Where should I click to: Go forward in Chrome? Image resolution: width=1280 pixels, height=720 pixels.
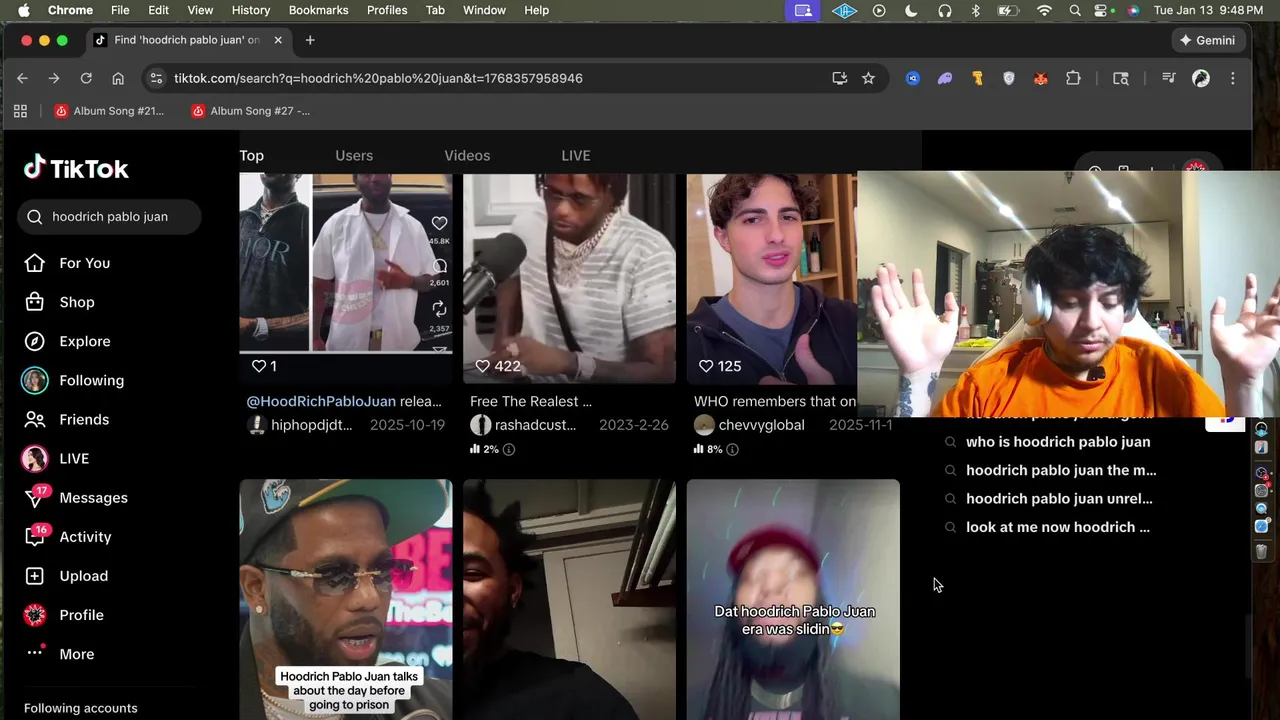click(x=54, y=78)
